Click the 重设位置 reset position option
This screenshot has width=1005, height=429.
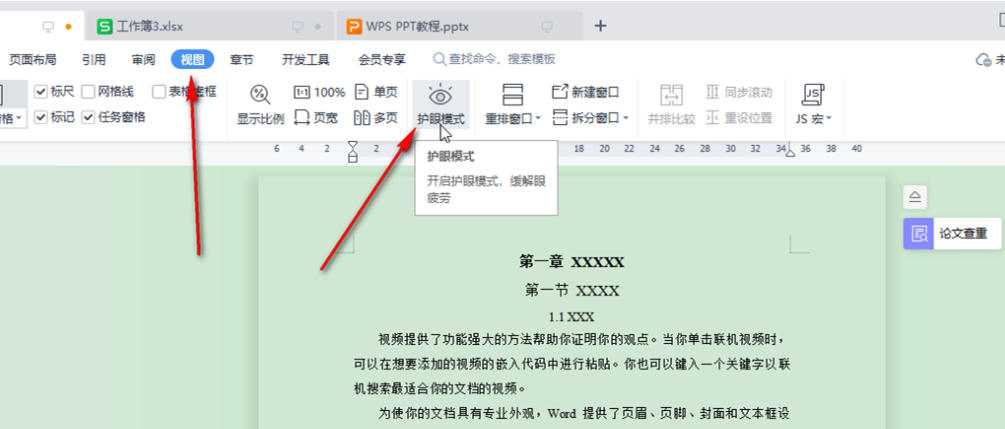click(x=739, y=118)
